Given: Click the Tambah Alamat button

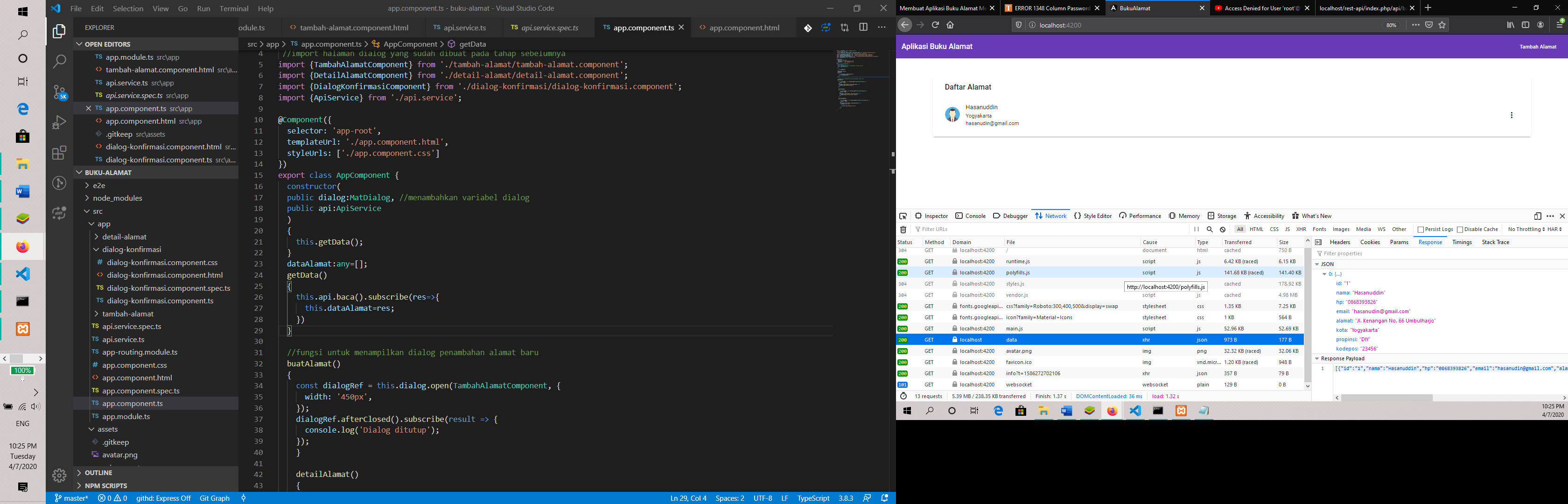Looking at the screenshot, I should pos(1538,47).
